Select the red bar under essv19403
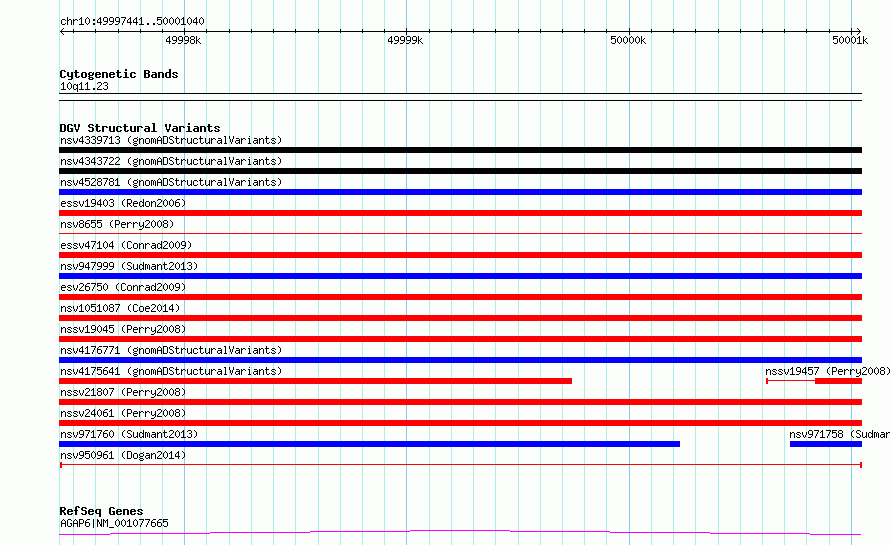The width and height of the screenshot is (890, 545). 460,213
